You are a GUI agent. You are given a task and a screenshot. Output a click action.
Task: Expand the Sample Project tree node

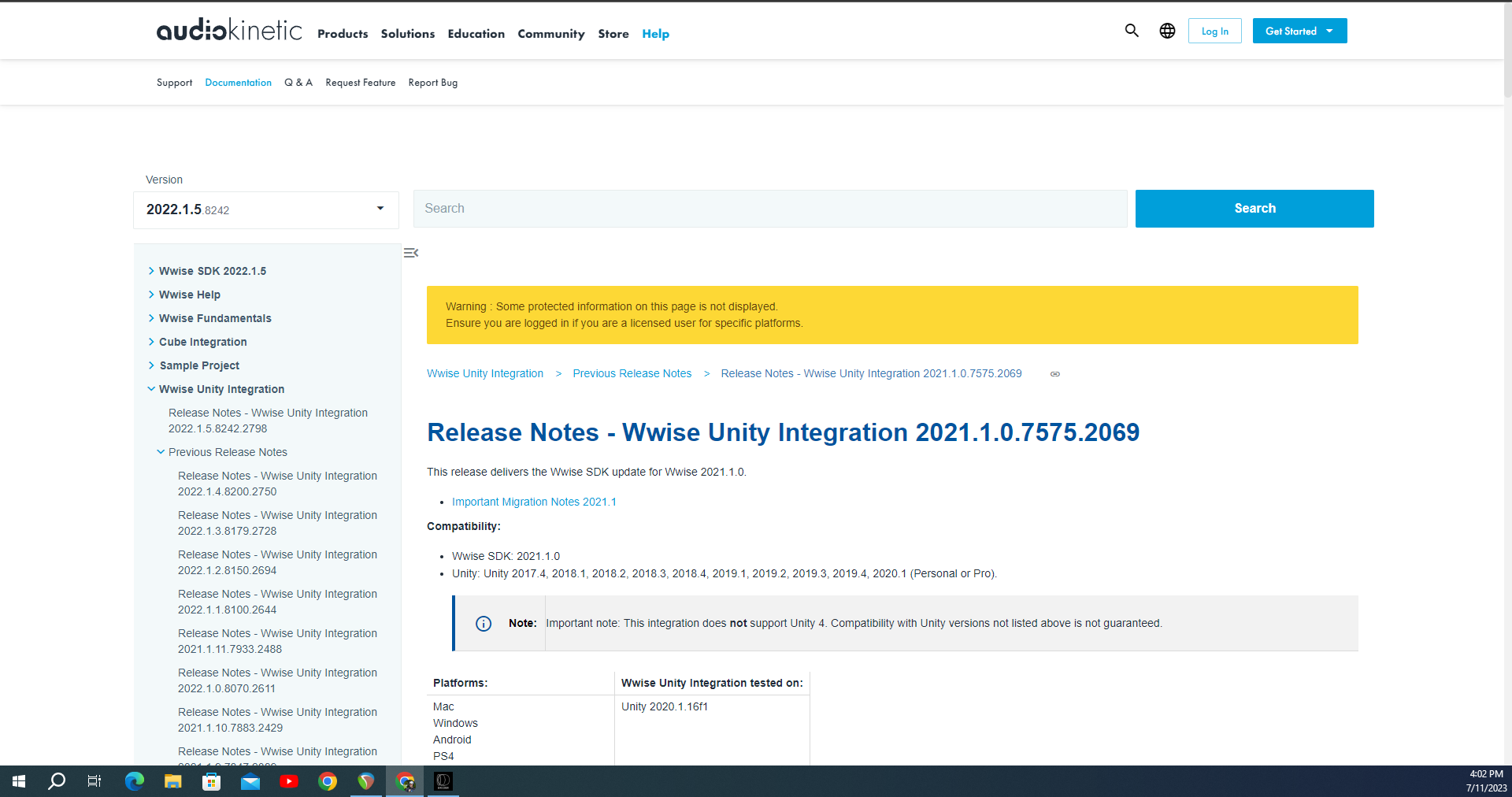(151, 365)
